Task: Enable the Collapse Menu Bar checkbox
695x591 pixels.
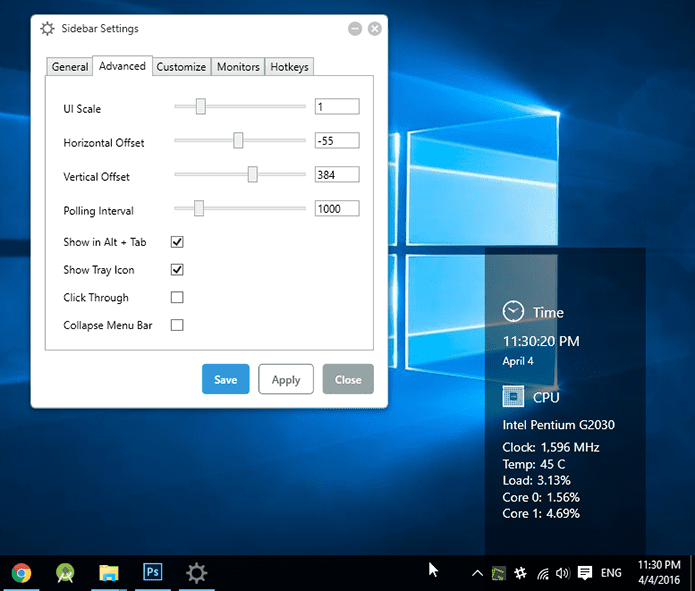Action: 177,325
